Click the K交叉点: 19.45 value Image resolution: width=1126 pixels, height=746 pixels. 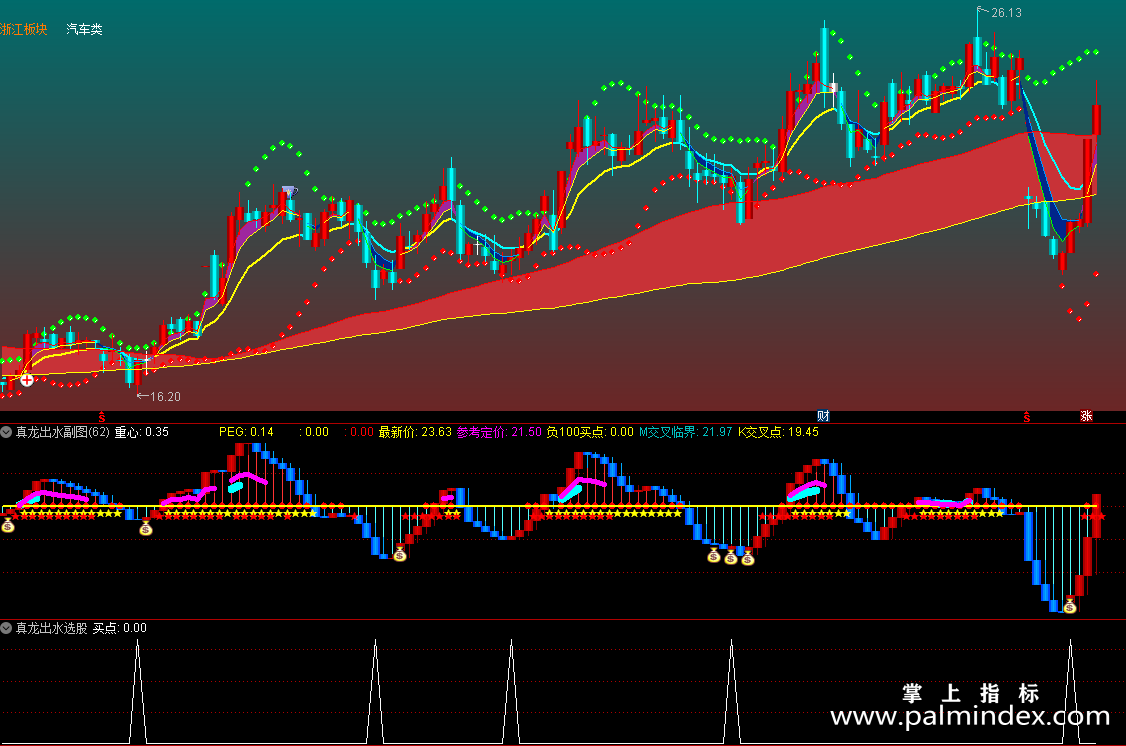click(778, 432)
